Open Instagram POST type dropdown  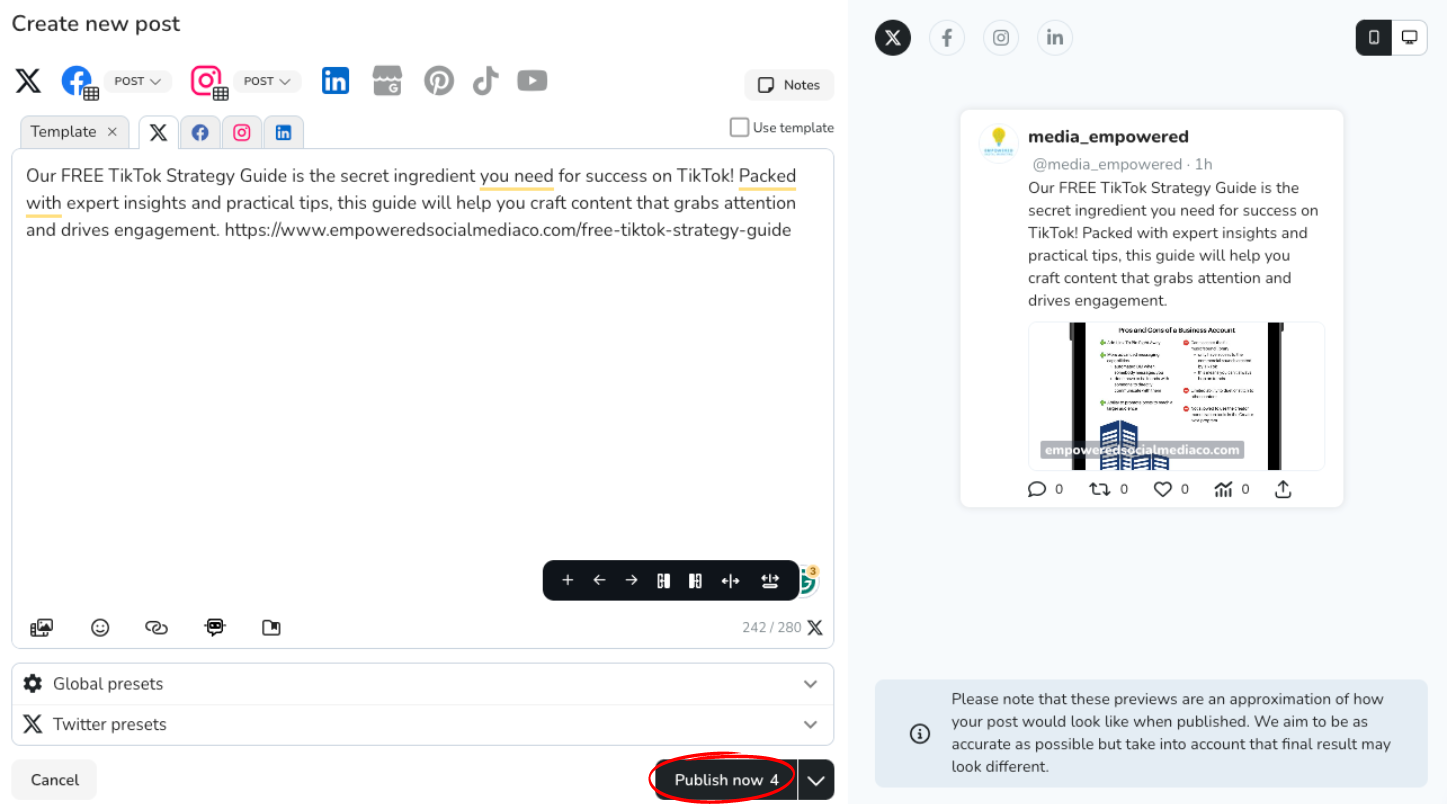point(267,82)
